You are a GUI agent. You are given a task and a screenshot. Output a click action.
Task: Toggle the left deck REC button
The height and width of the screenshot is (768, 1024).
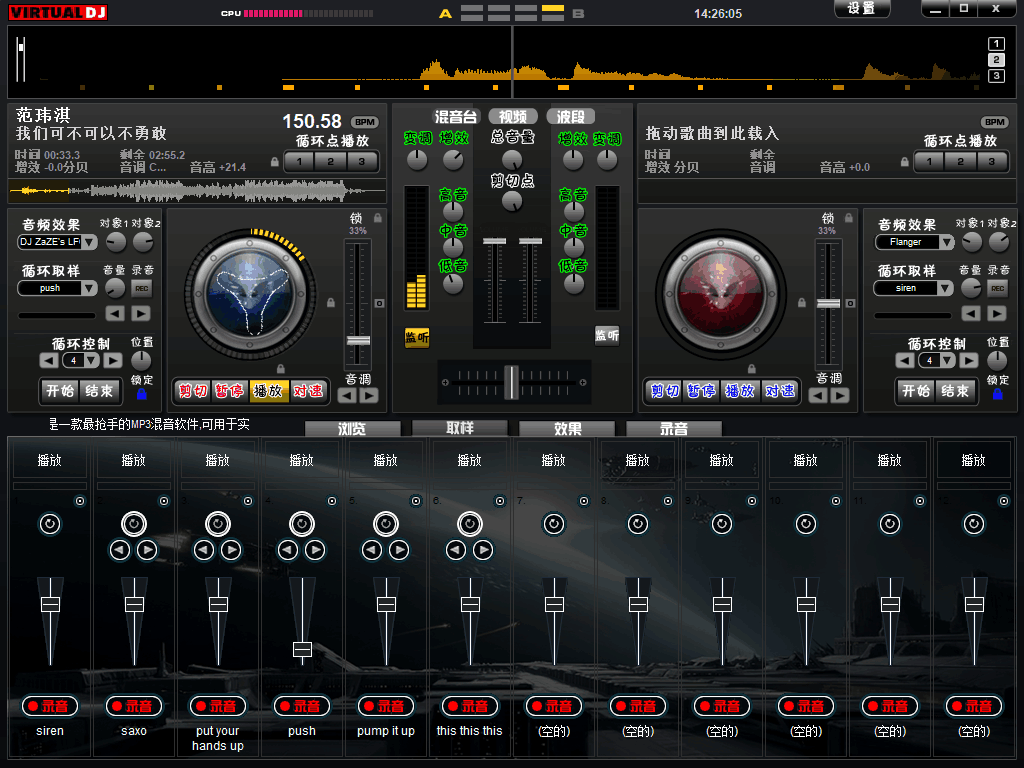(142, 288)
